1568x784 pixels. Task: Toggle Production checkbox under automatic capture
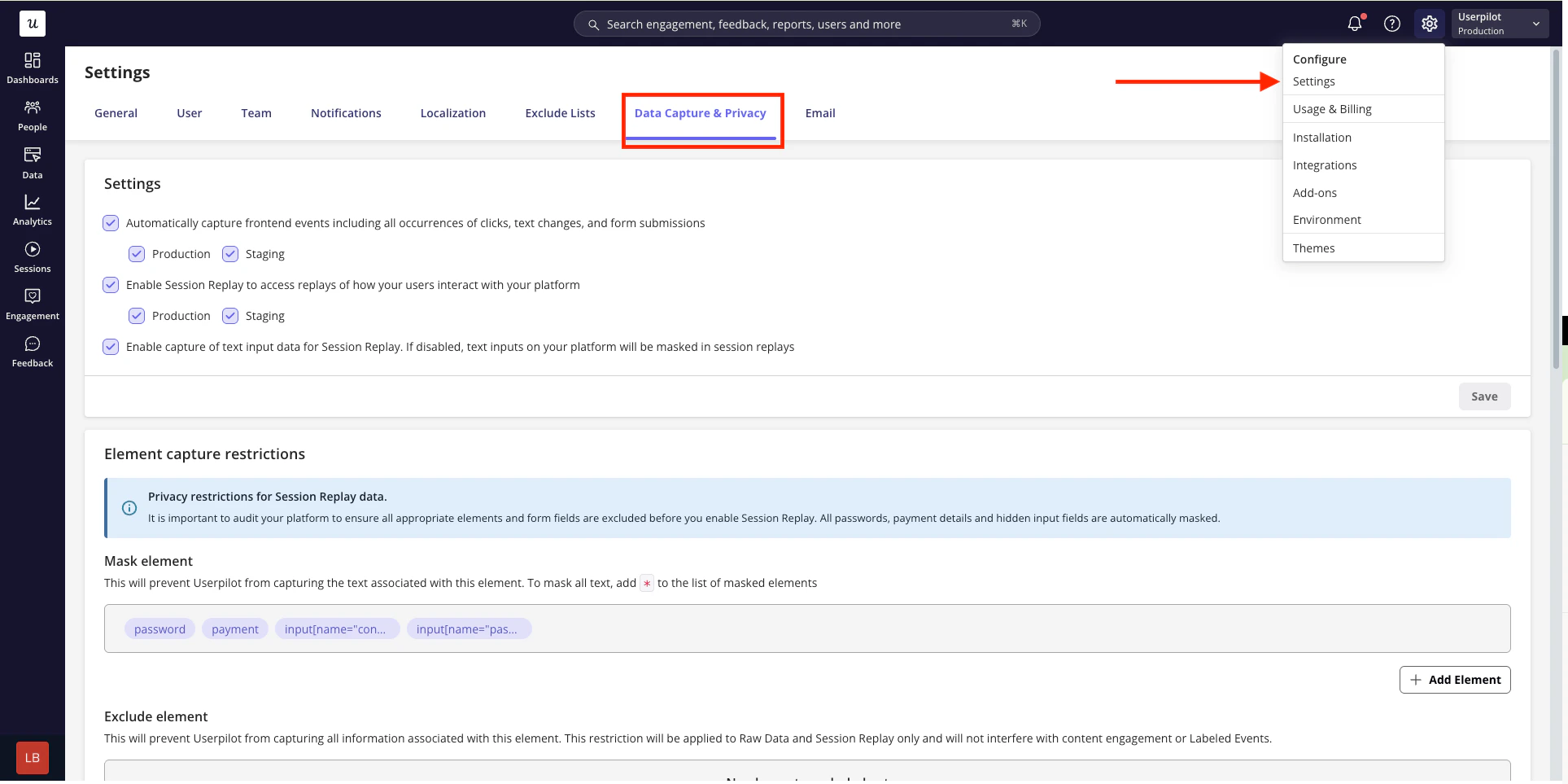[137, 254]
